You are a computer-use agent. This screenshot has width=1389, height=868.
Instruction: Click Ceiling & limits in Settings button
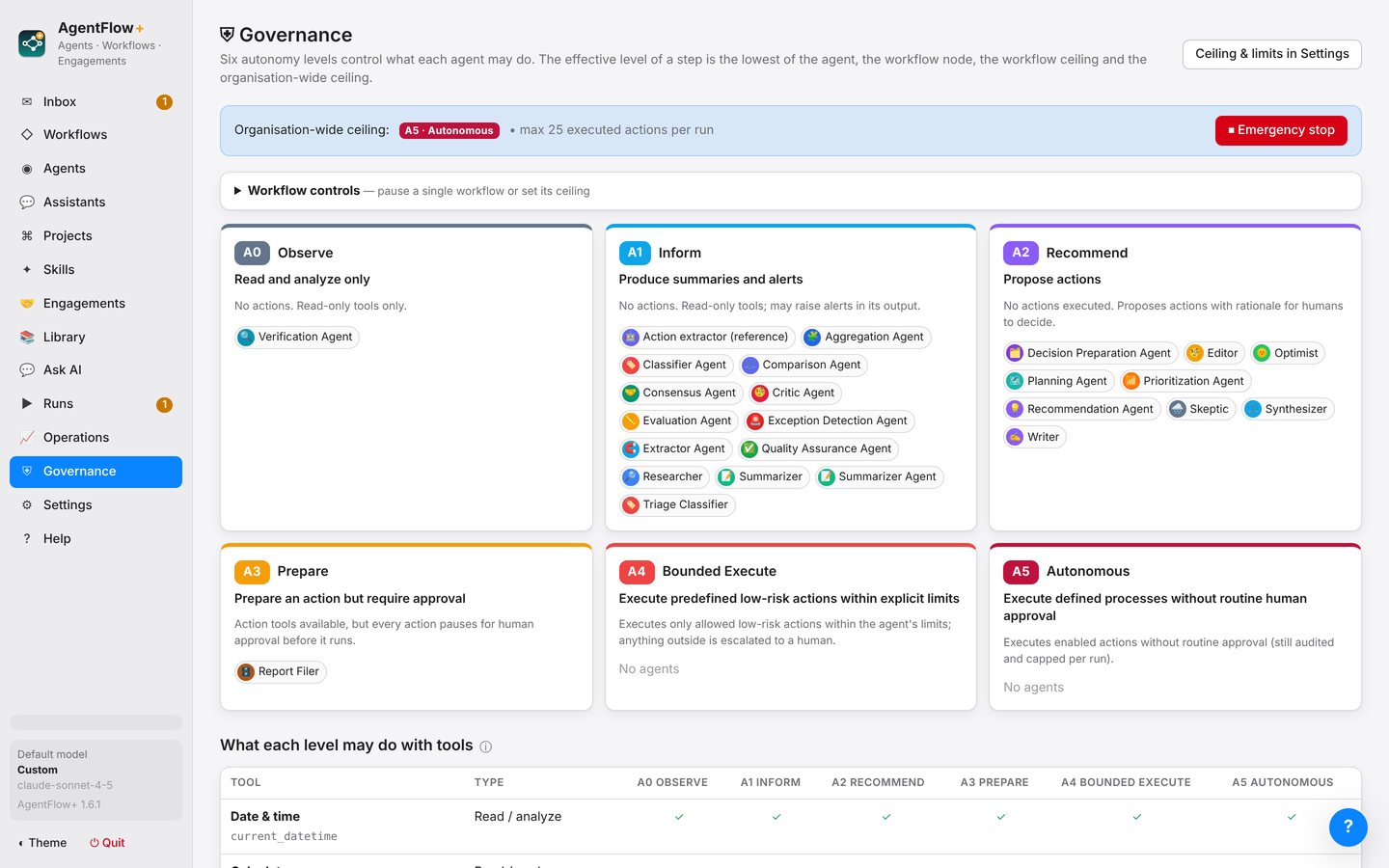click(x=1272, y=54)
